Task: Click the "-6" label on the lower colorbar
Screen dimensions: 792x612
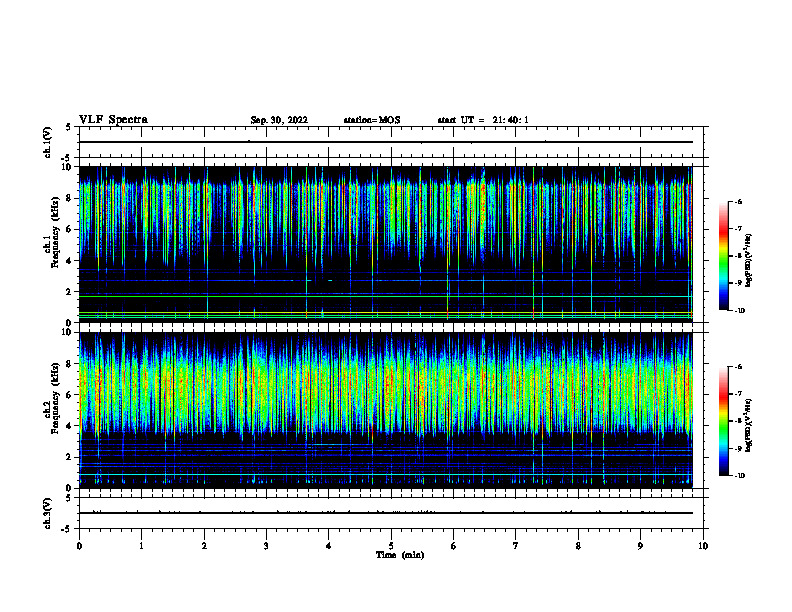Action: click(738, 367)
